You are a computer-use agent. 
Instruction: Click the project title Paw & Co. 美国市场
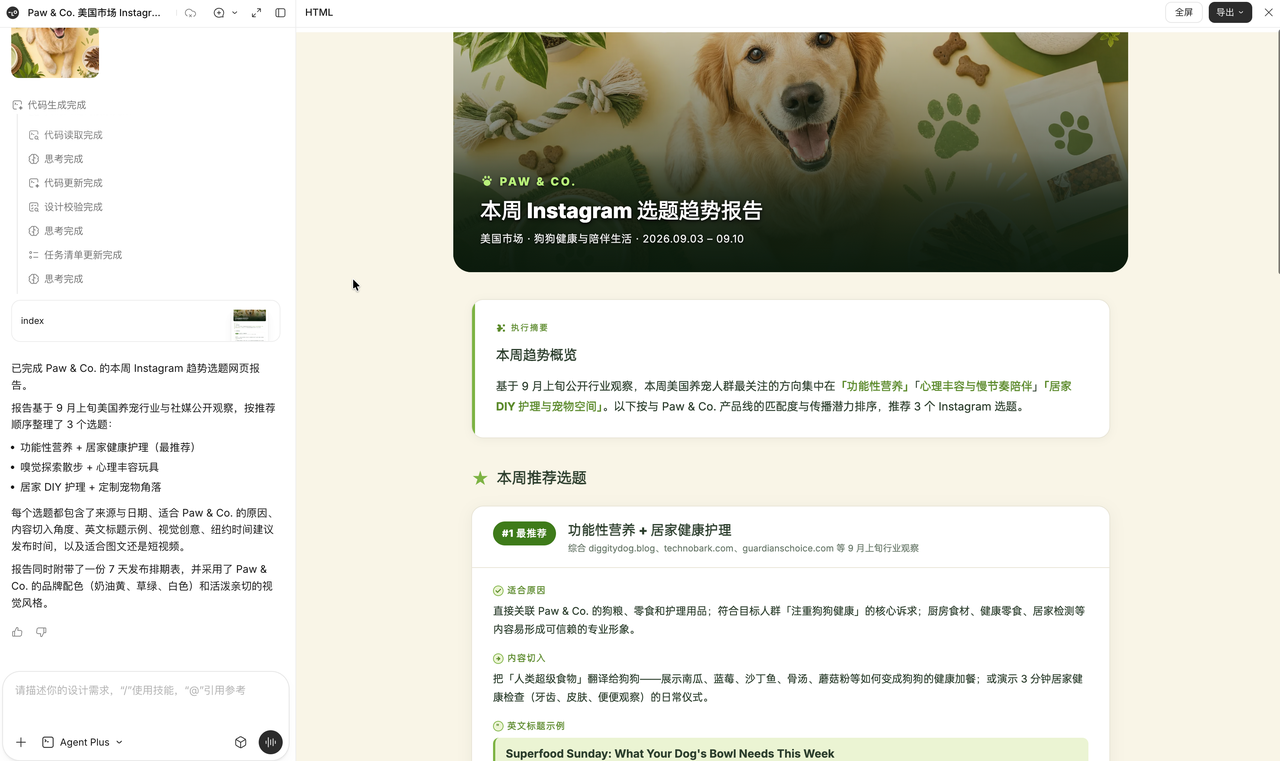(x=94, y=13)
